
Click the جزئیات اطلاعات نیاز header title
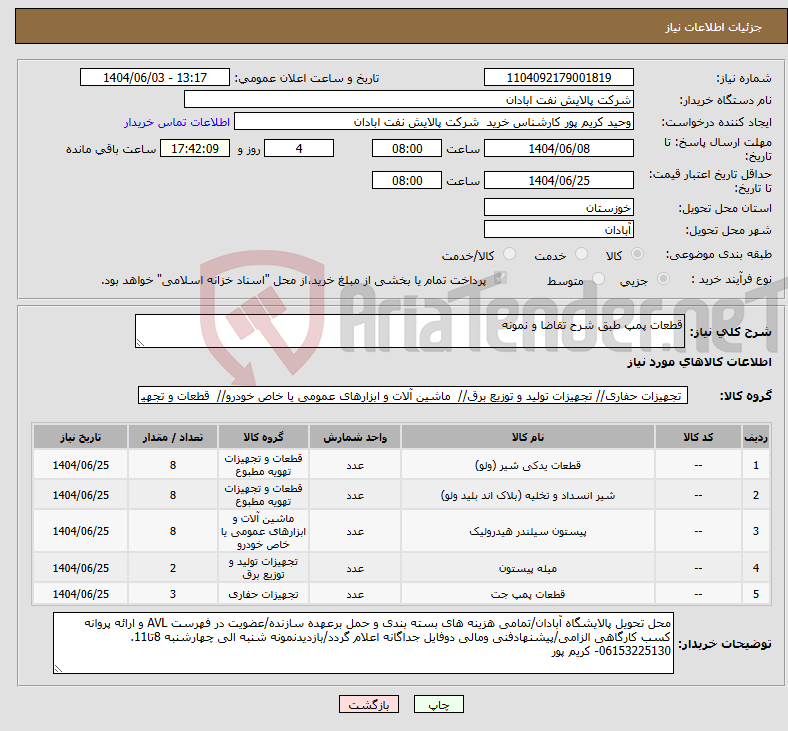pyautogui.click(x=714, y=27)
